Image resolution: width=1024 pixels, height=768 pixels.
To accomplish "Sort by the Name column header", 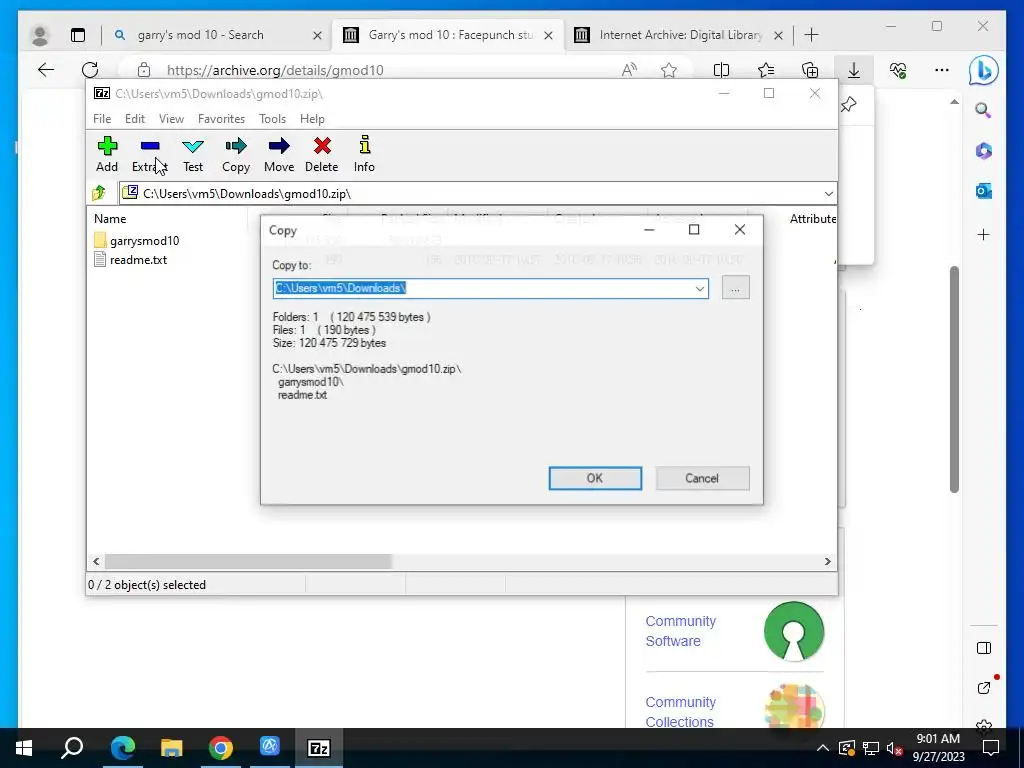I will (110, 219).
